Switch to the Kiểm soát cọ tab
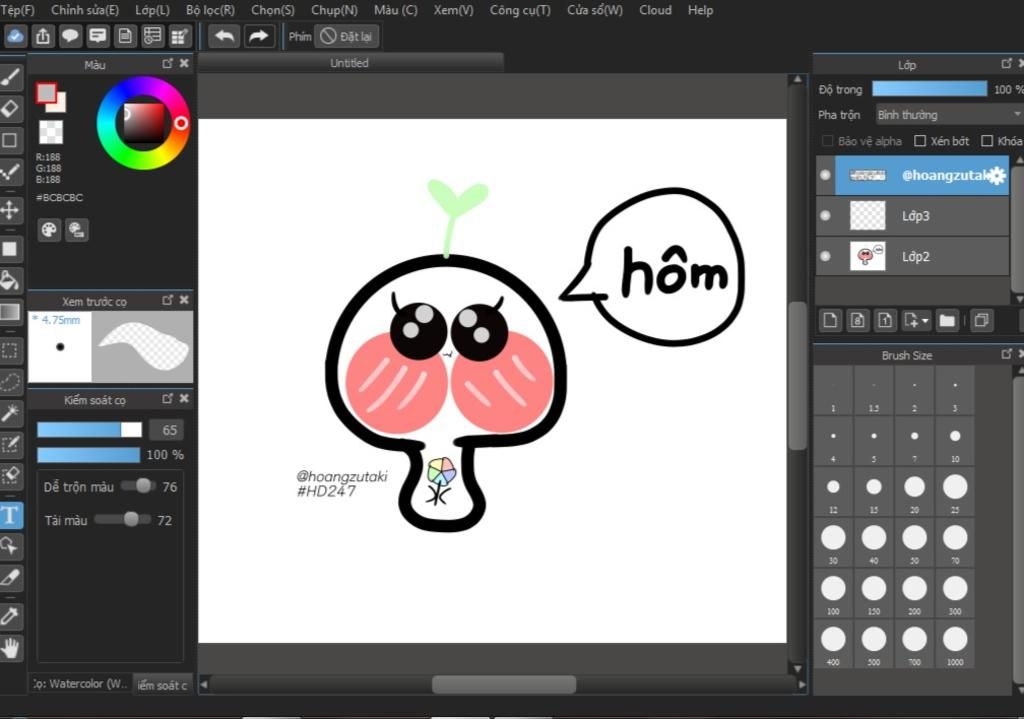This screenshot has width=1024, height=719. 162,685
